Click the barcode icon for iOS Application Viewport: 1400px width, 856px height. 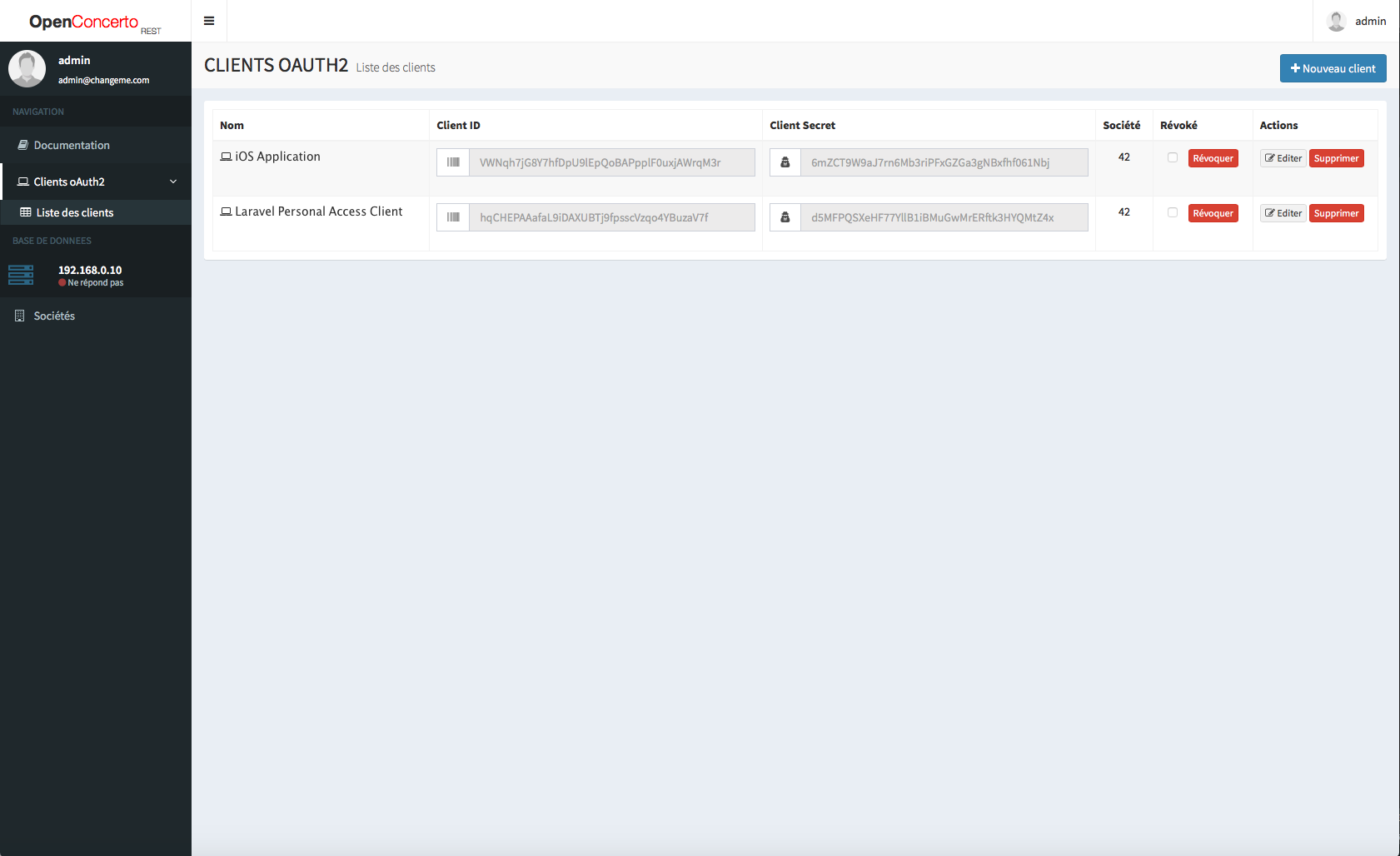453,162
